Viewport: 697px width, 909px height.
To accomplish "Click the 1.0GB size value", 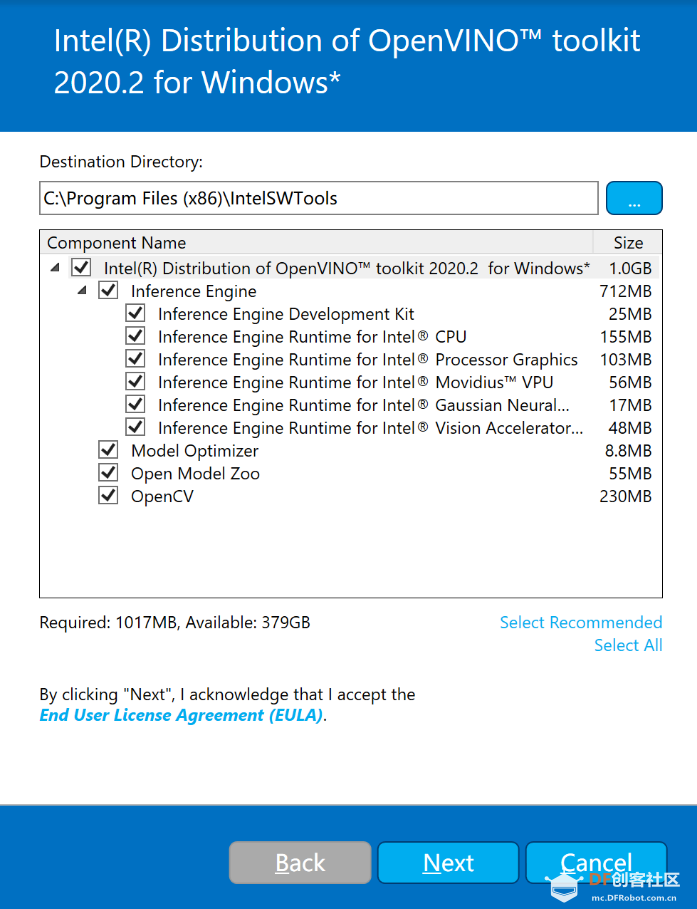I will [x=630, y=268].
